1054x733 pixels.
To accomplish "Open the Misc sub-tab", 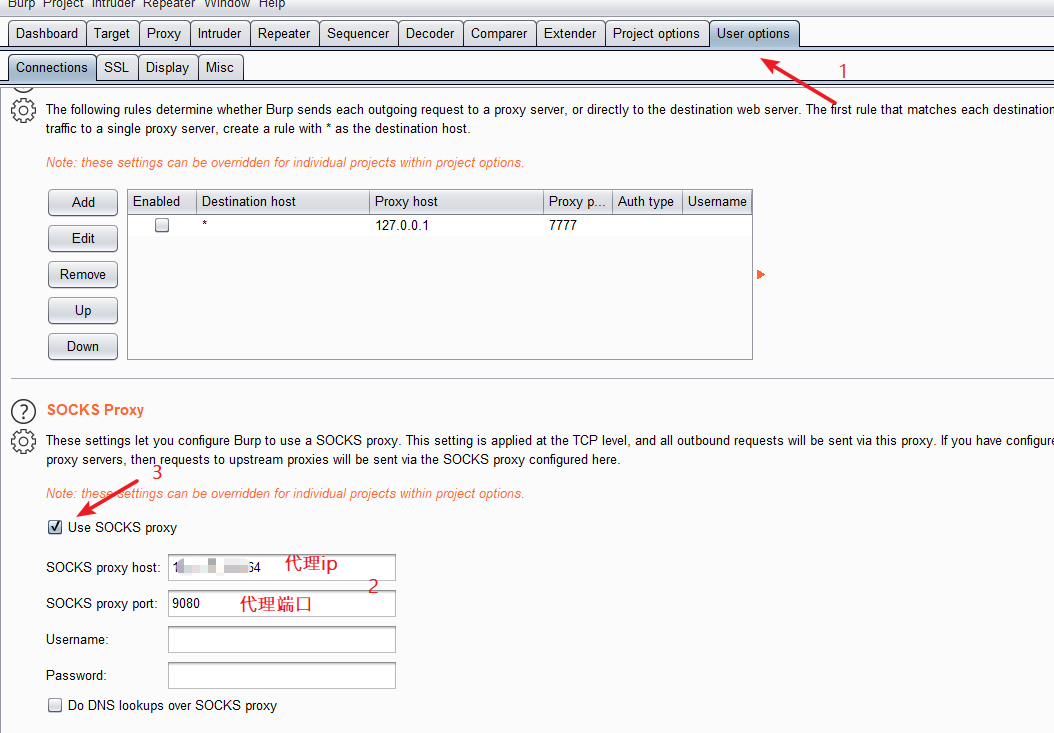I will (220, 68).
